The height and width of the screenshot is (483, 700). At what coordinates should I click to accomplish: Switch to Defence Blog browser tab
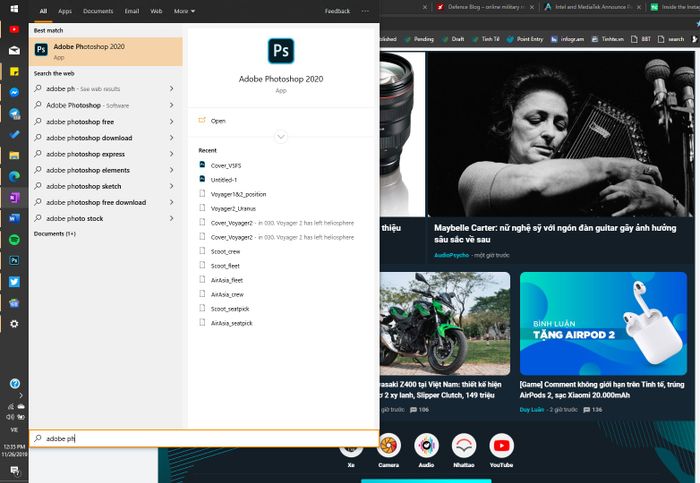click(484, 7)
